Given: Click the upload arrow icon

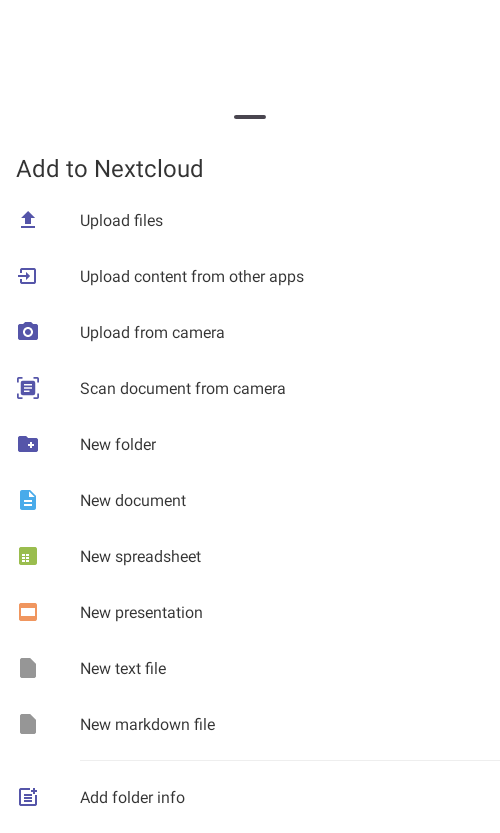Looking at the screenshot, I should tap(28, 220).
